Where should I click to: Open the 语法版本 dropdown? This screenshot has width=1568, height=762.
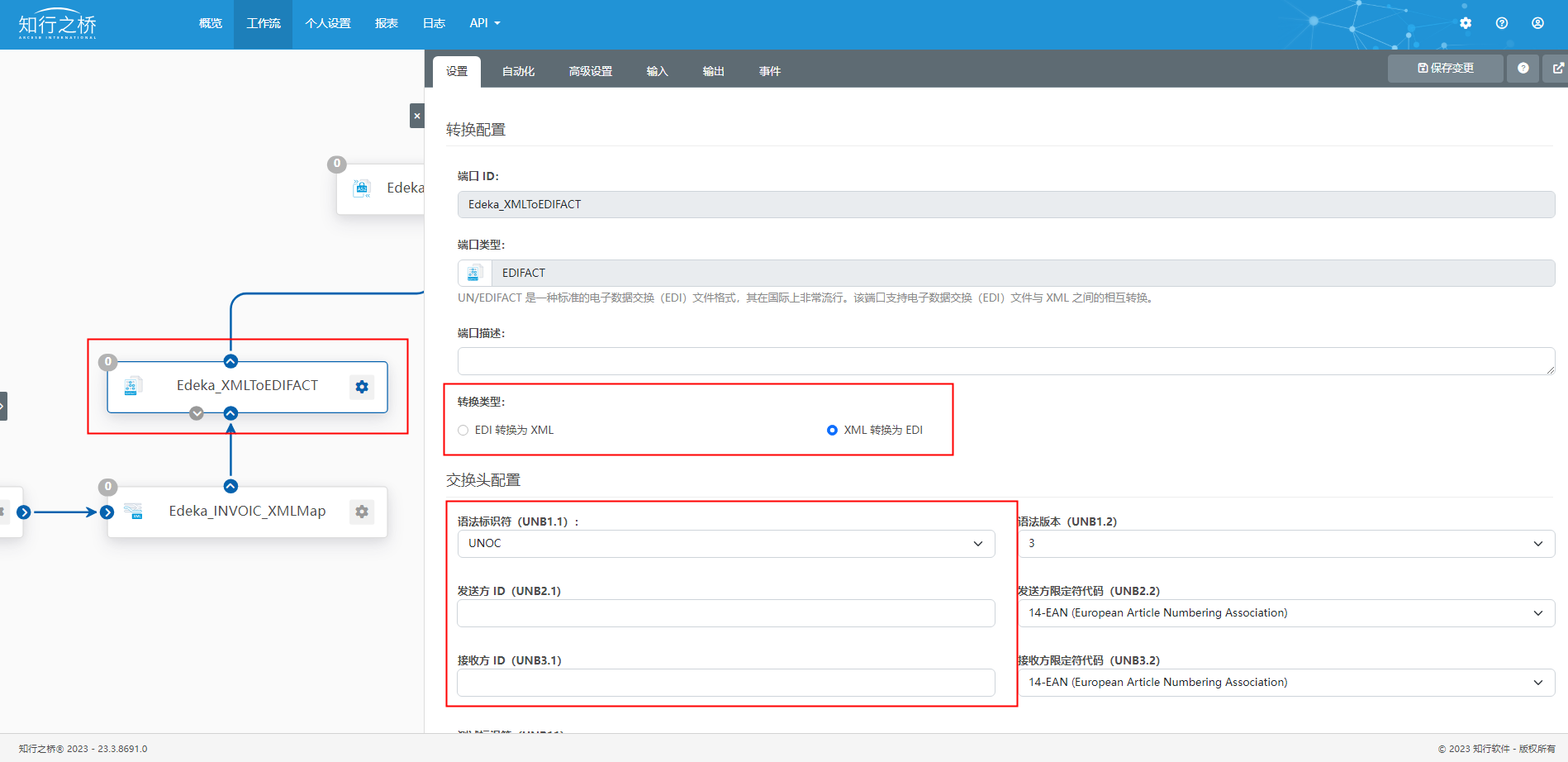pos(1285,544)
